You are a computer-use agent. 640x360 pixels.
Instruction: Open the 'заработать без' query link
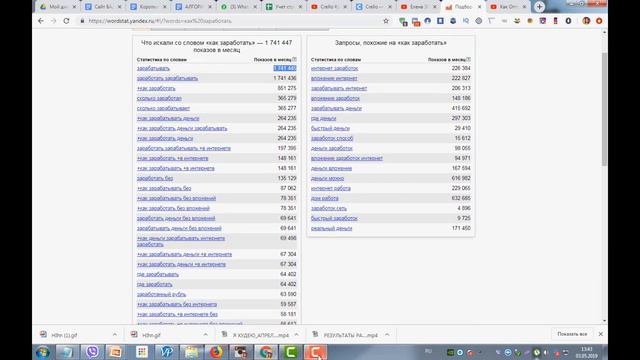point(155,178)
